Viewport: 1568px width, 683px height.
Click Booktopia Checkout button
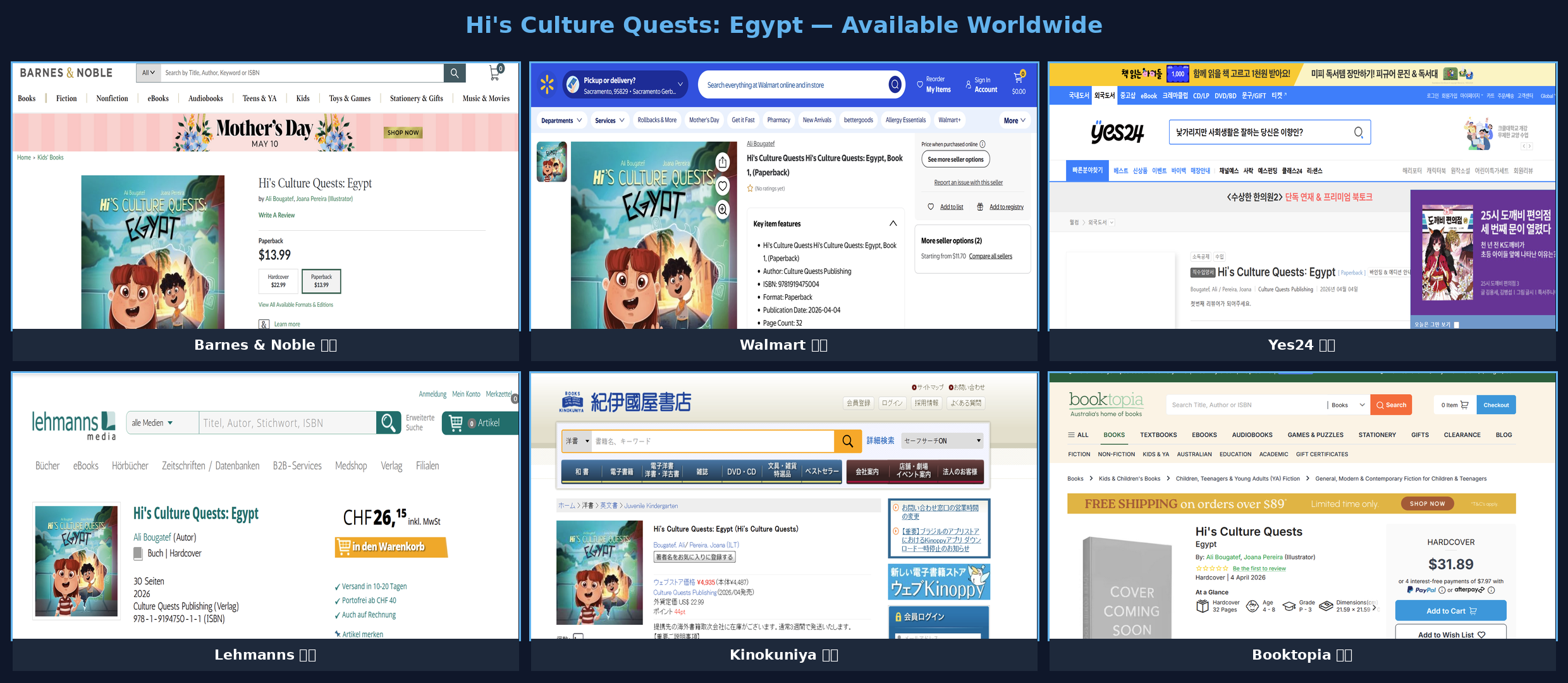click(x=1496, y=405)
